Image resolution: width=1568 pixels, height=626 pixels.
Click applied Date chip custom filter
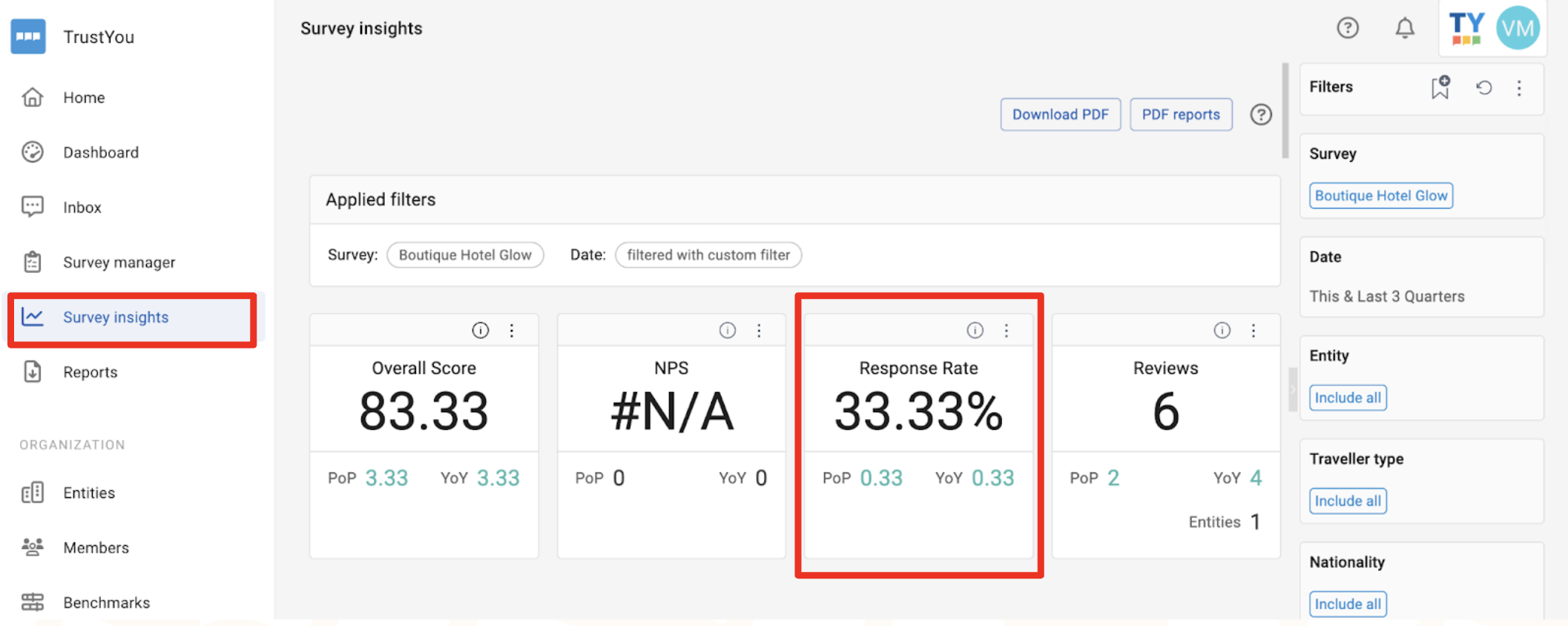tap(708, 254)
